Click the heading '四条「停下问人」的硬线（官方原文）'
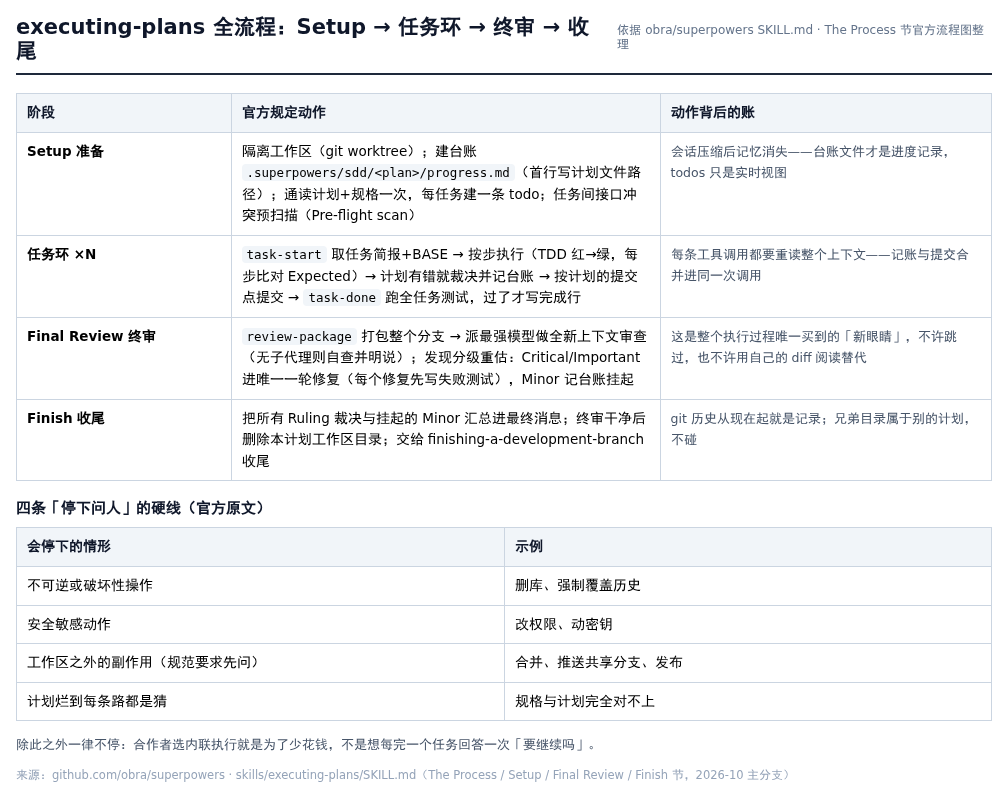This screenshot has height=798, width=1008. click(140, 508)
